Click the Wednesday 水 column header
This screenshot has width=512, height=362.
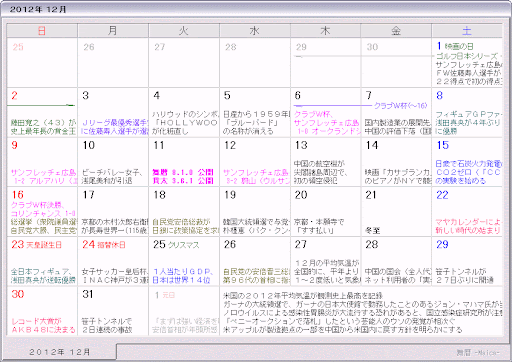255,31
